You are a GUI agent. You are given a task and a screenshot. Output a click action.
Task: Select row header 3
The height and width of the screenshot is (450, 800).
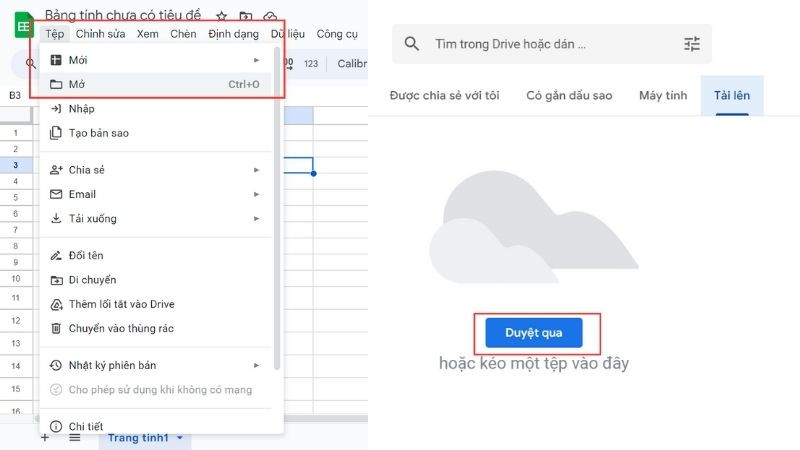[16, 165]
